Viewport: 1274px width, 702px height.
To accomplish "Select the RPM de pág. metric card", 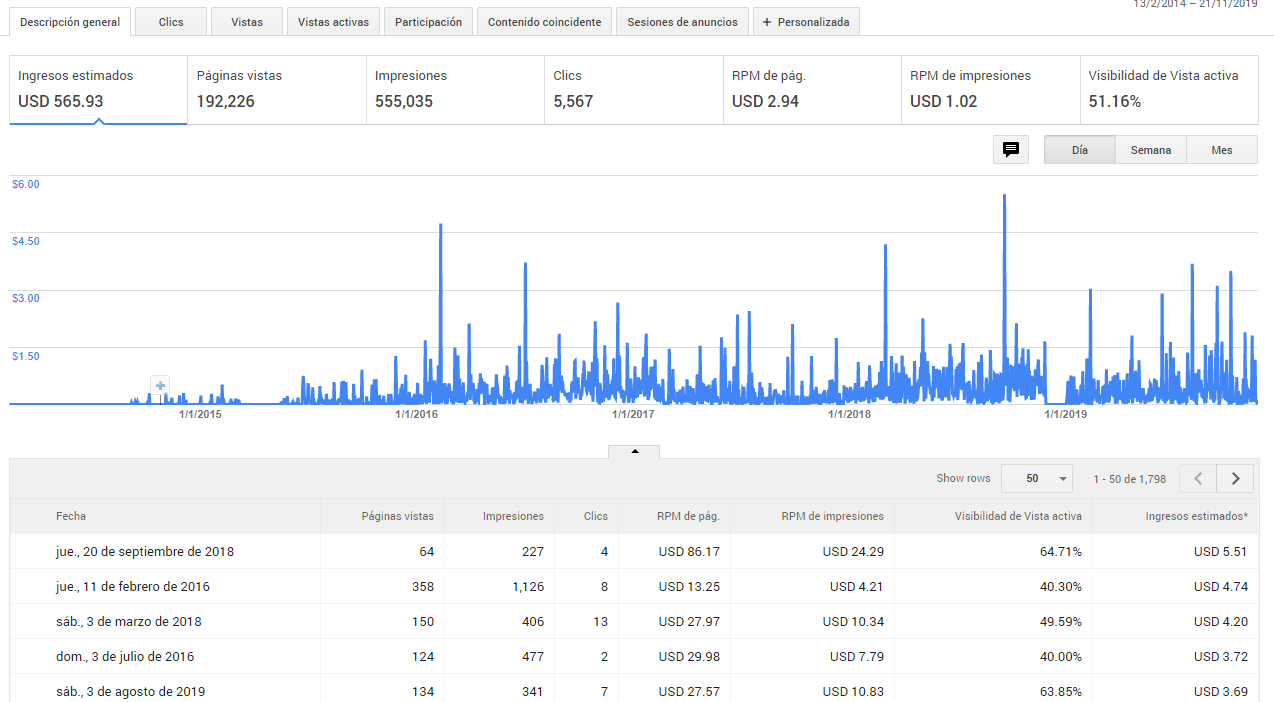I will click(x=812, y=89).
